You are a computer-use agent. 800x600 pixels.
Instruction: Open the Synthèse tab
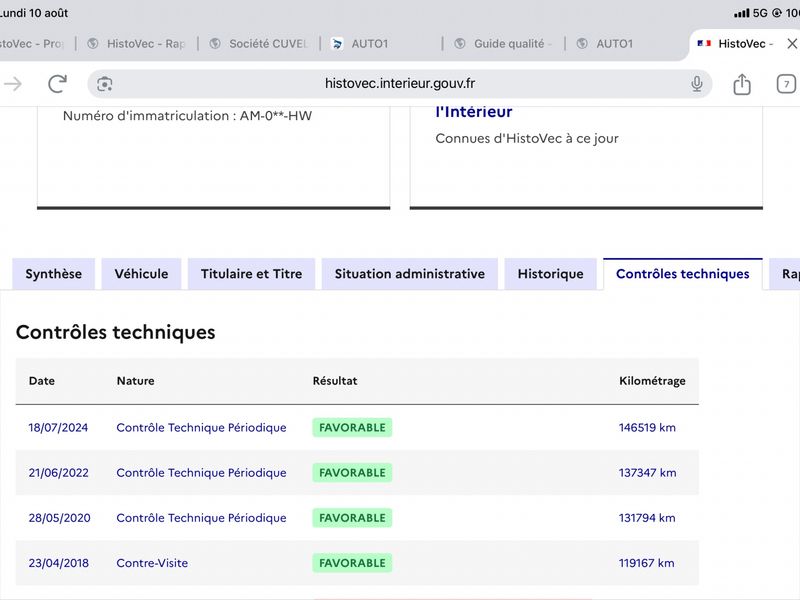coord(54,274)
